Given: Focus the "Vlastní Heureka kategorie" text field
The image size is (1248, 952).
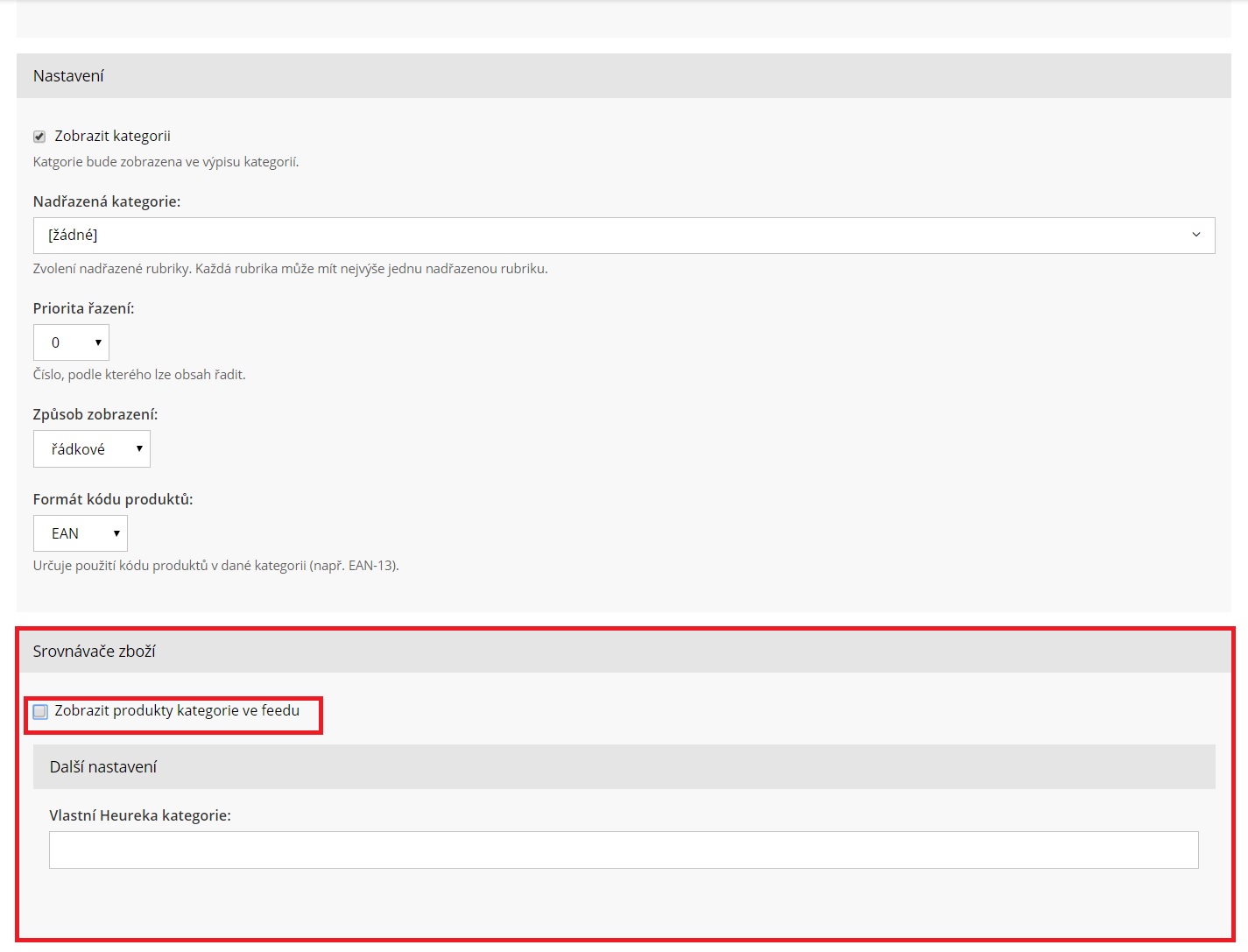Looking at the screenshot, I should pyautogui.click(x=624, y=850).
